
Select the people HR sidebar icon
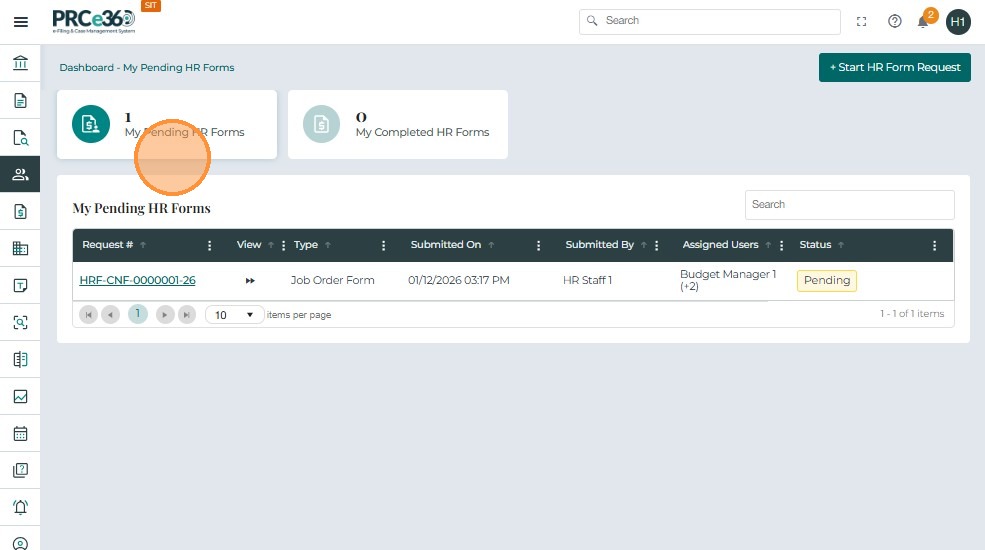point(20,175)
